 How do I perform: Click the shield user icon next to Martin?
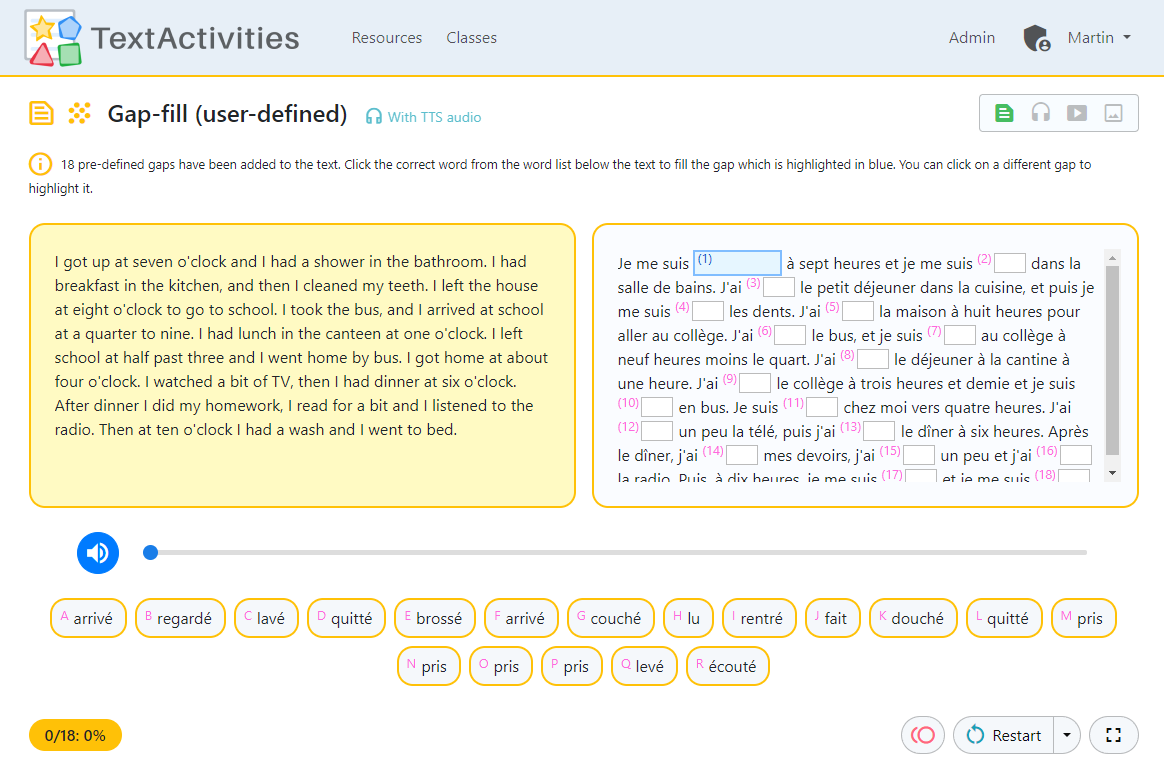pos(1036,38)
